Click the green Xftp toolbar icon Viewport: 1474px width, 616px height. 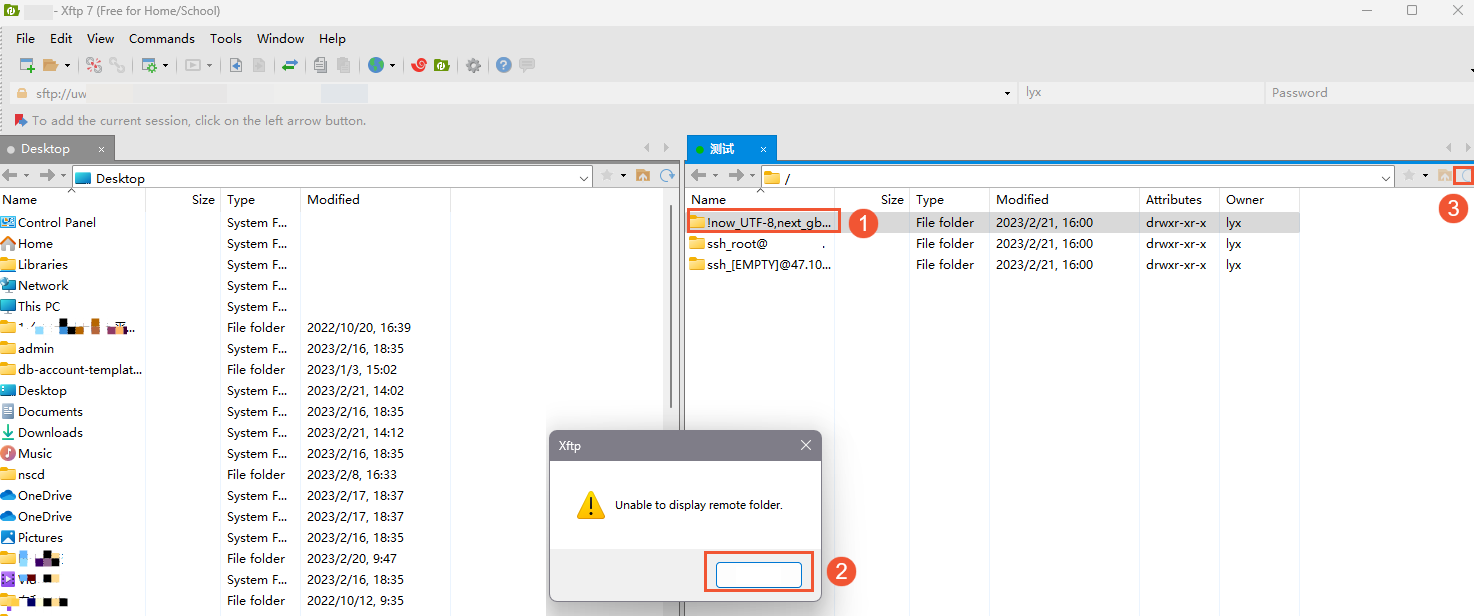pos(441,65)
